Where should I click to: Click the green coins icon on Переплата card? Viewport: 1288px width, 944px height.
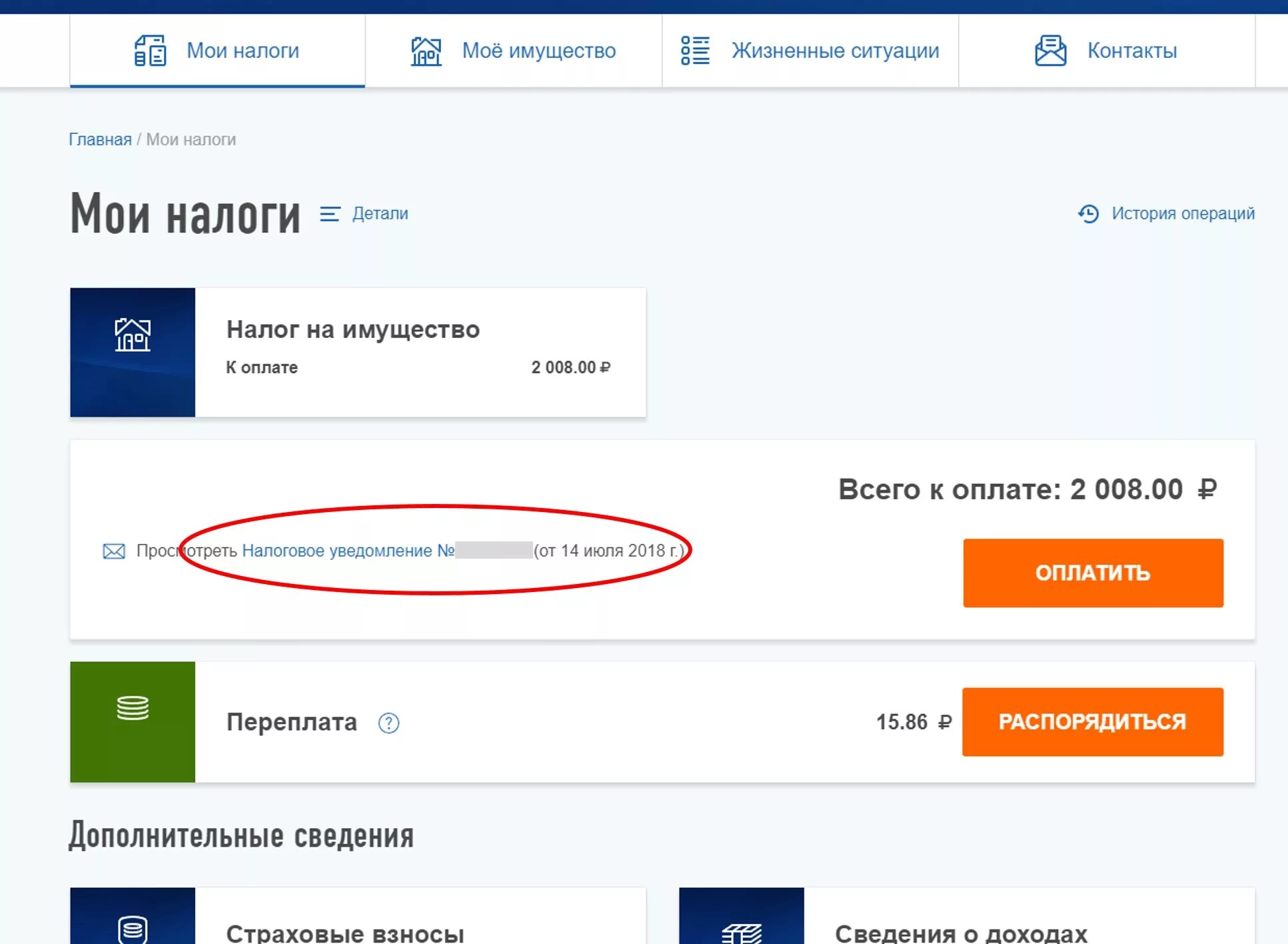(x=133, y=707)
